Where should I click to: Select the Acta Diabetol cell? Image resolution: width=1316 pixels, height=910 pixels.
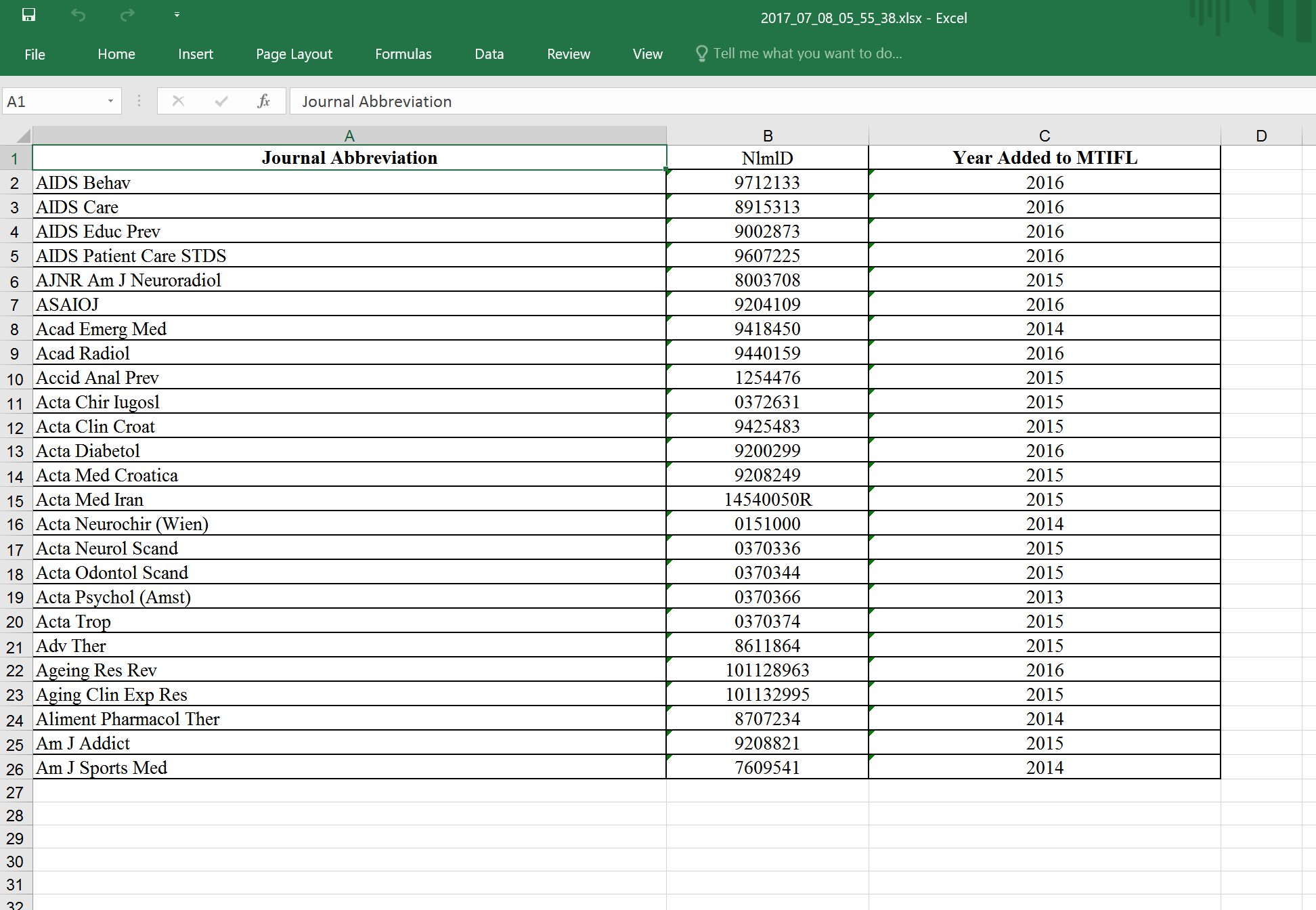coord(349,450)
